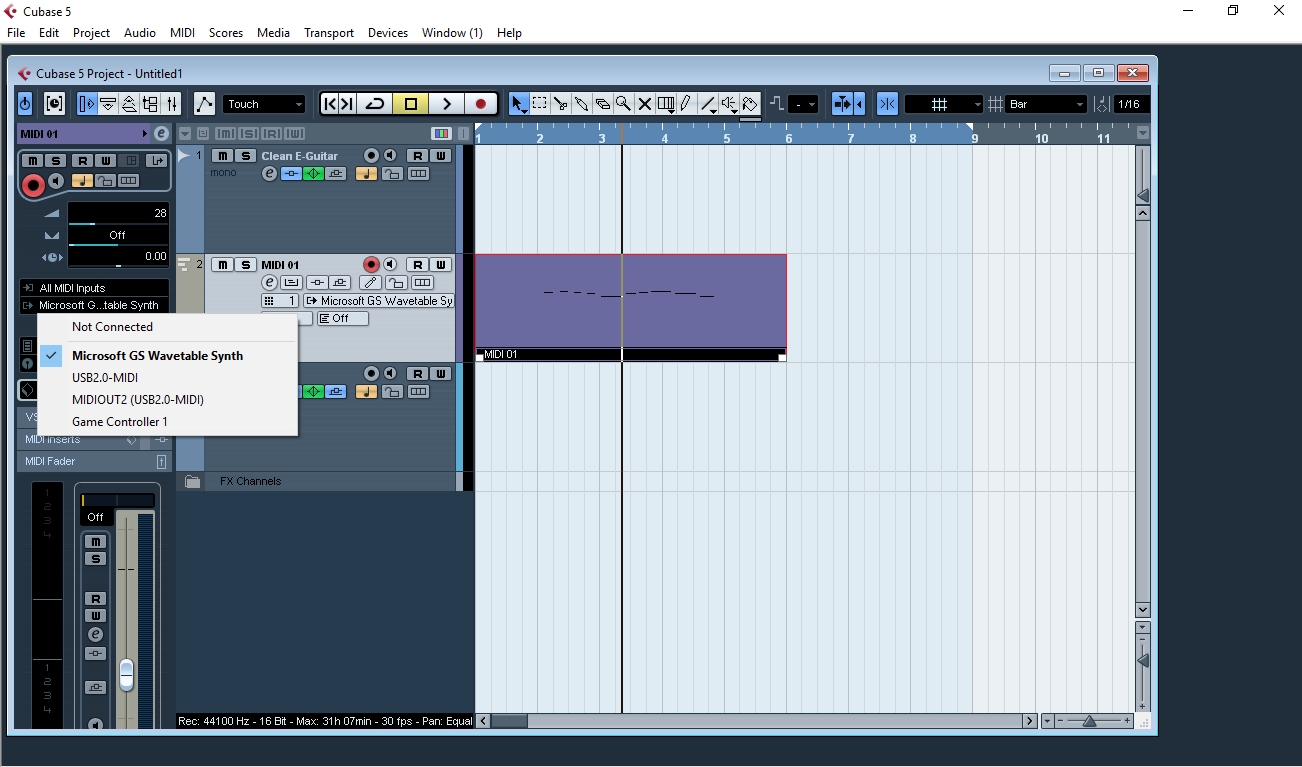Open the 1/16 quantize value dropdown
1302x767 pixels.
click(x=1132, y=104)
